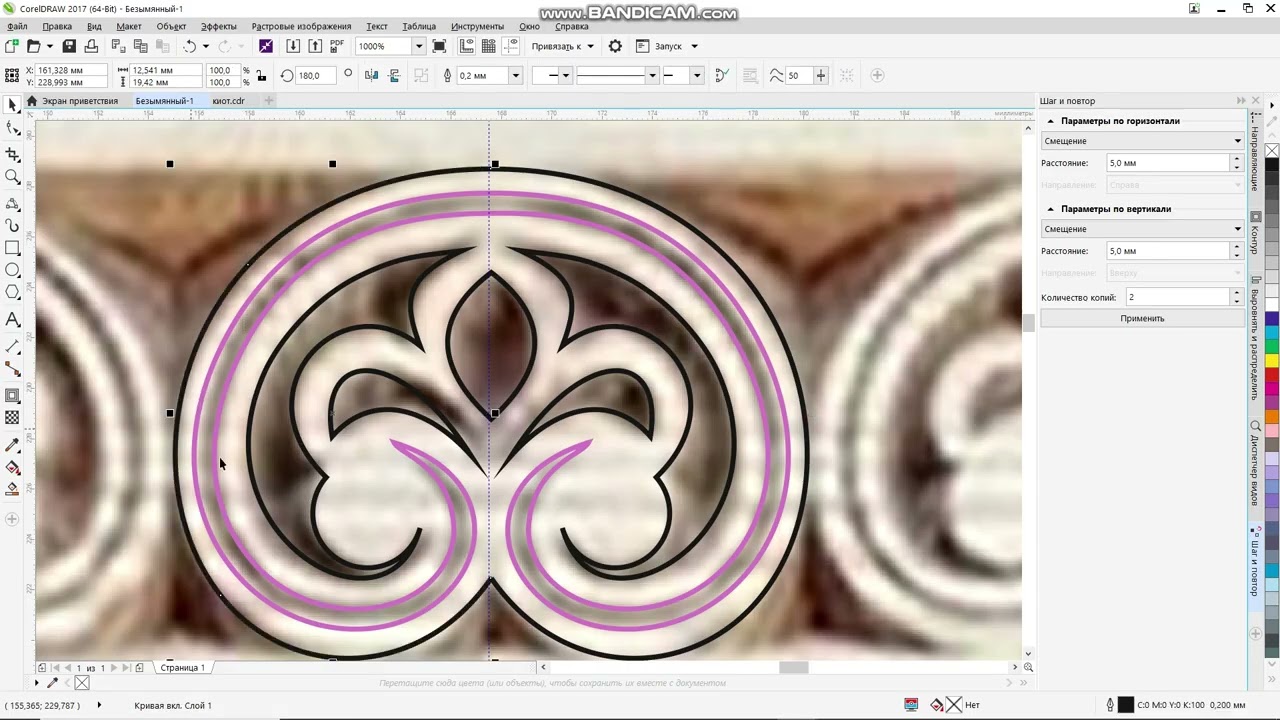
Task: Click the black outline color swatch in status bar
Action: pyautogui.click(x=1125, y=705)
